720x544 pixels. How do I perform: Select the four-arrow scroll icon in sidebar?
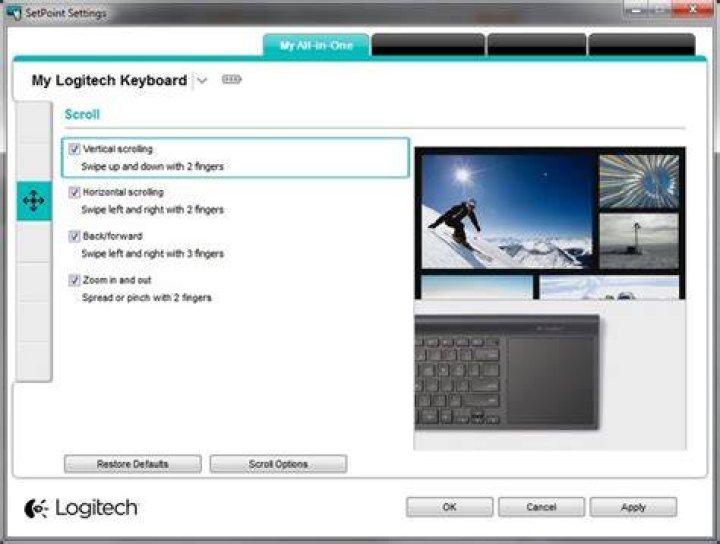point(34,201)
